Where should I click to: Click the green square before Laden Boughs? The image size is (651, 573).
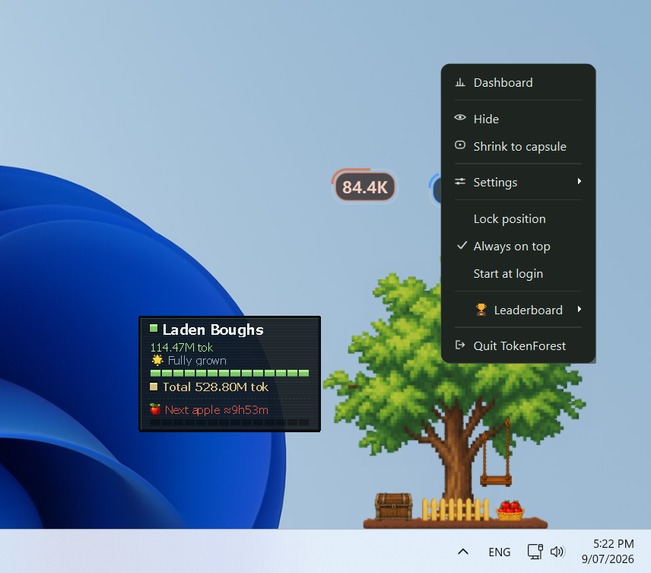click(154, 328)
